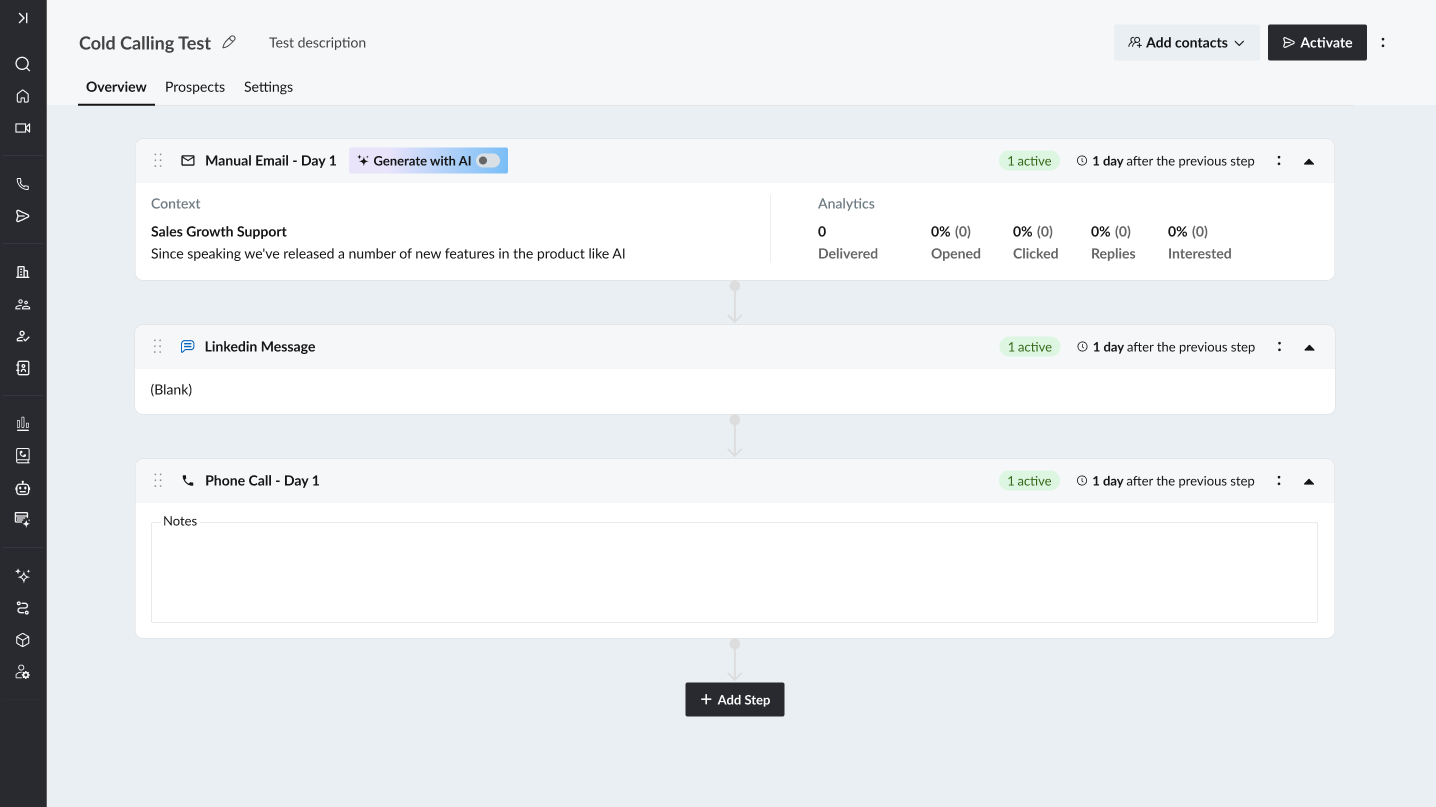Collapse the Linkedin Message step

[1308, 347]
